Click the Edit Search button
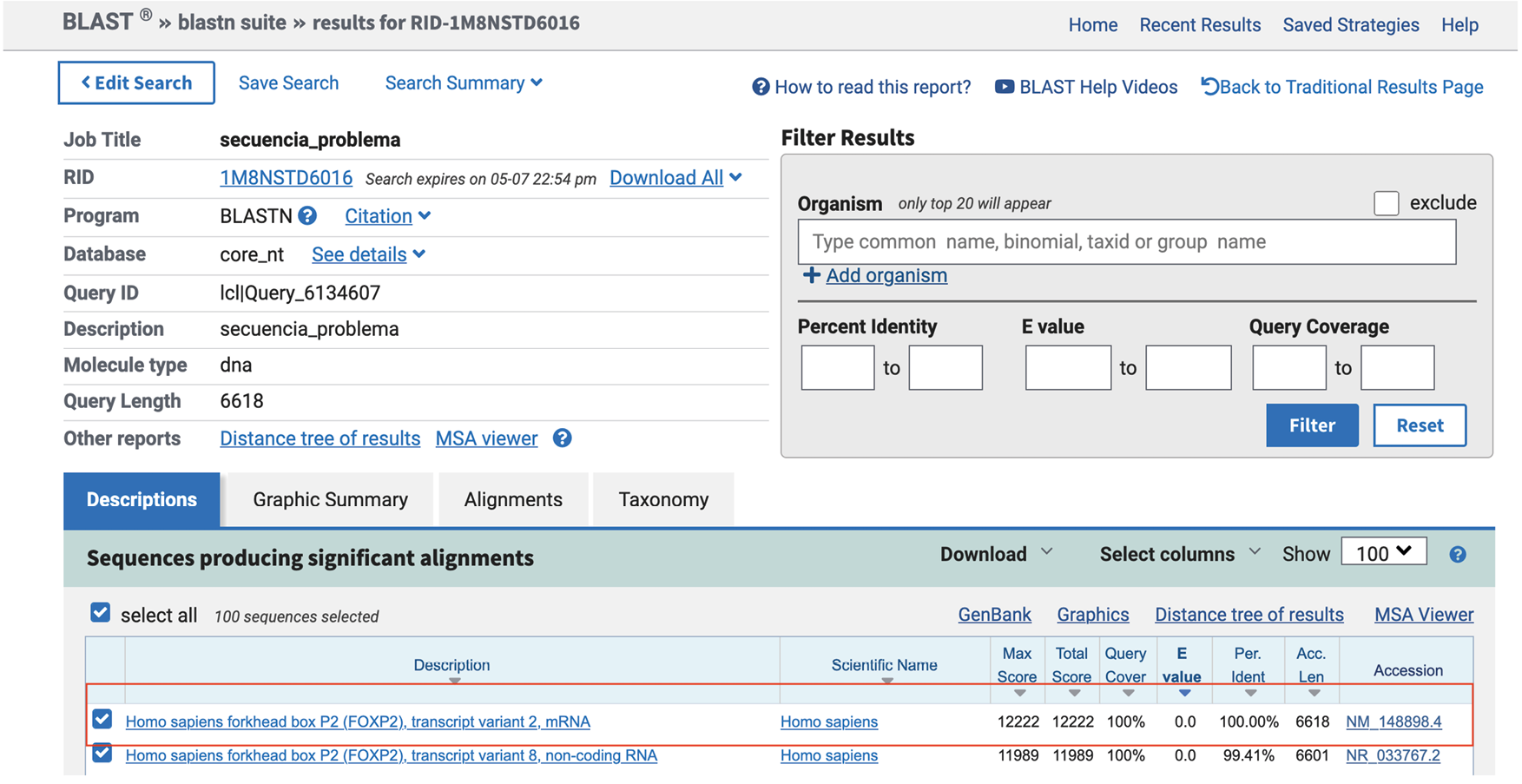Image resolution: width=1522 pixels, height=784 pixels. pos(136,83)
